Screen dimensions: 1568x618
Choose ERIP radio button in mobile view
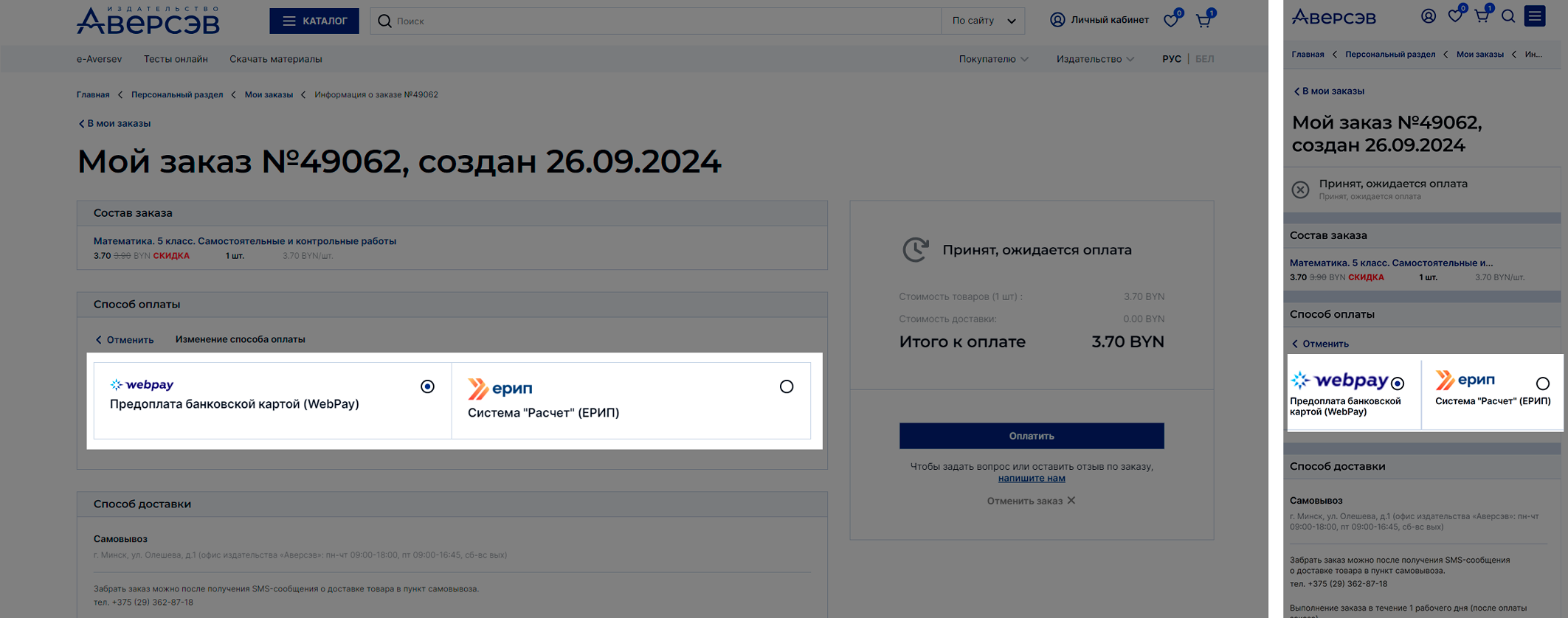[x=1542, y=383]
